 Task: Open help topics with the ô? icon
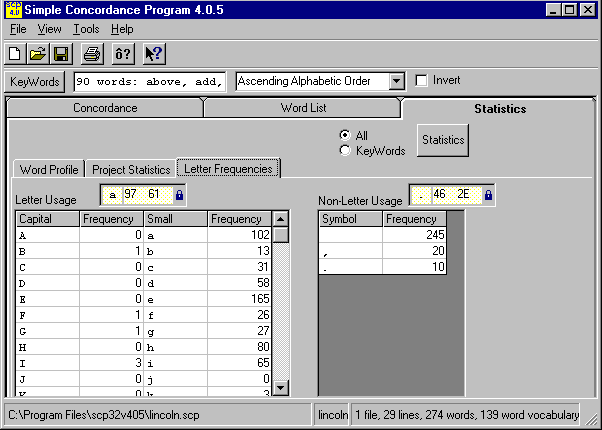122,54
